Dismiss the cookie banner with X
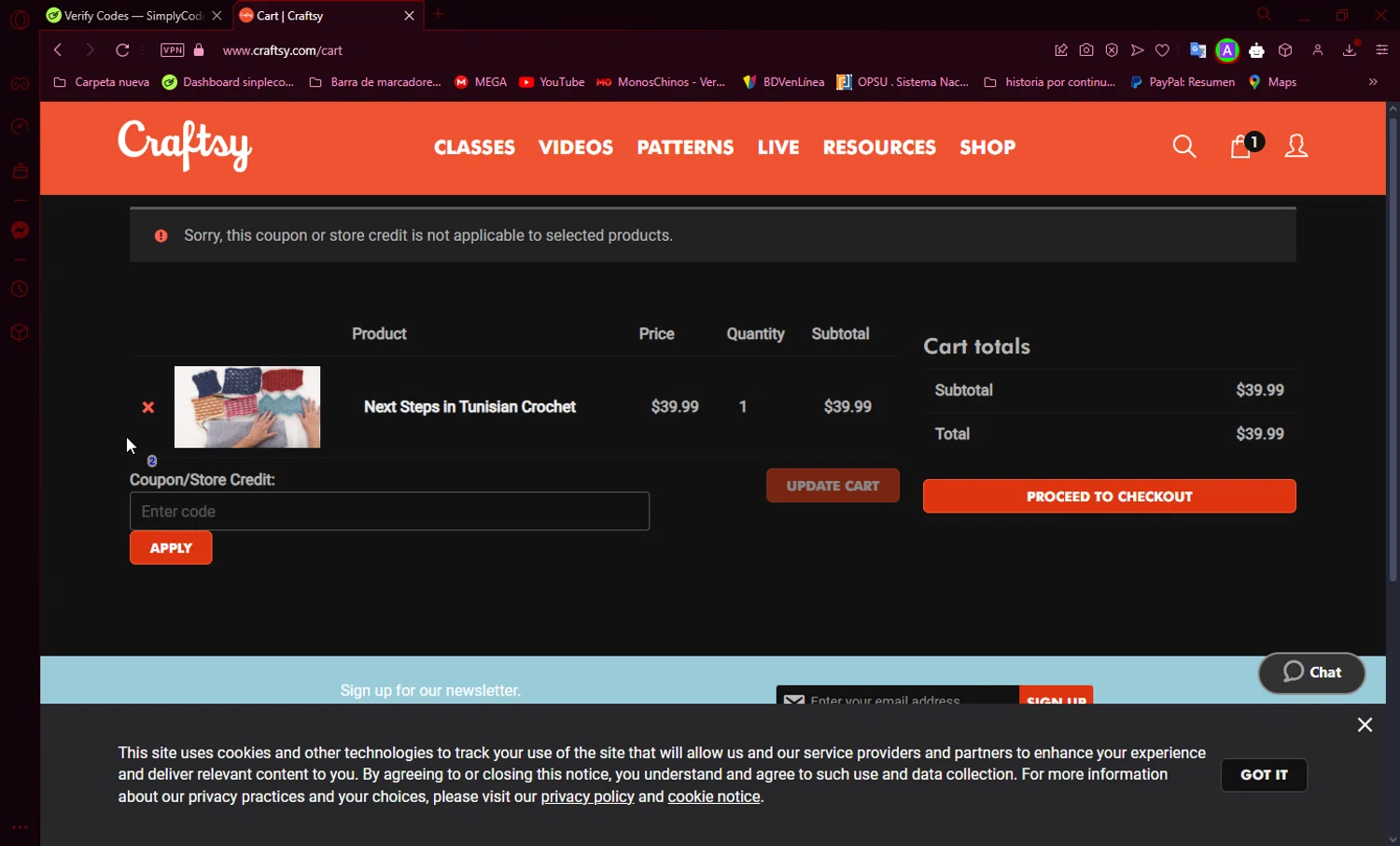1400x846 pixels. coord(1365,725)
